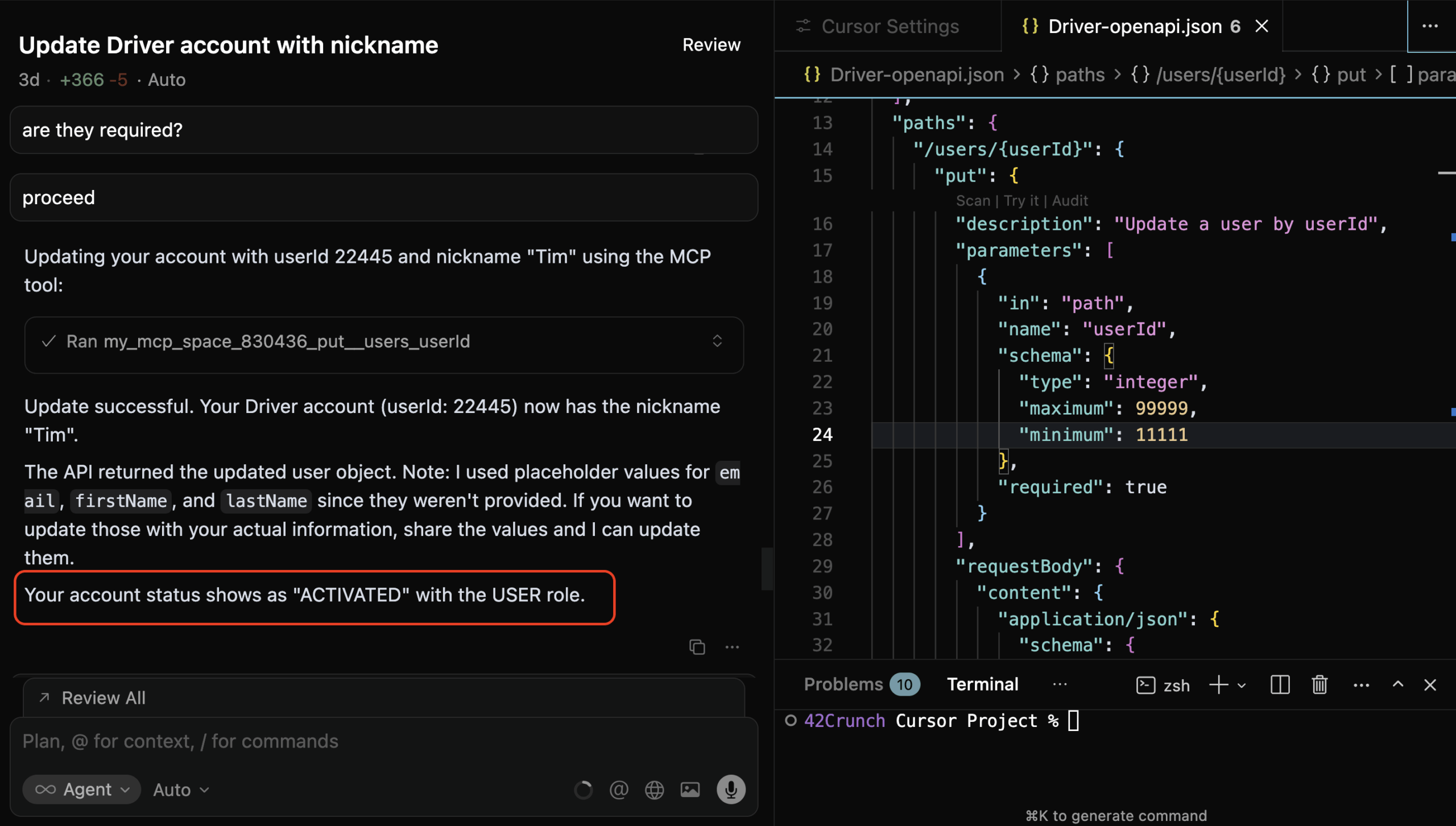Switch to the Problems panel tab
This screenshot has width=1456, height=826.
click(843, 684)
